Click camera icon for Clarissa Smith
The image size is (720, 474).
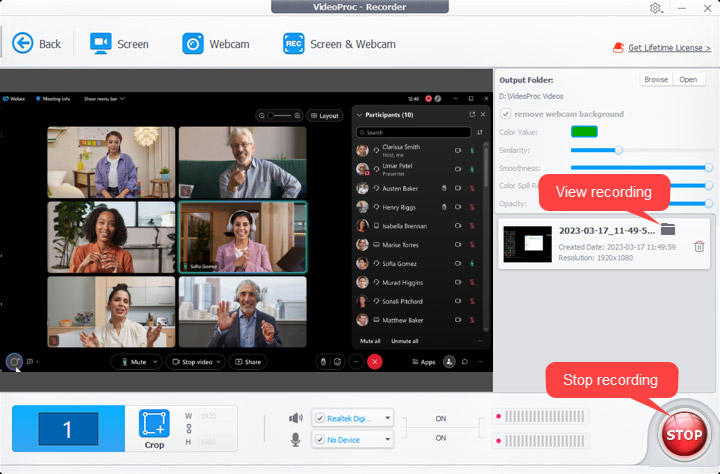[x=458, y=150]
